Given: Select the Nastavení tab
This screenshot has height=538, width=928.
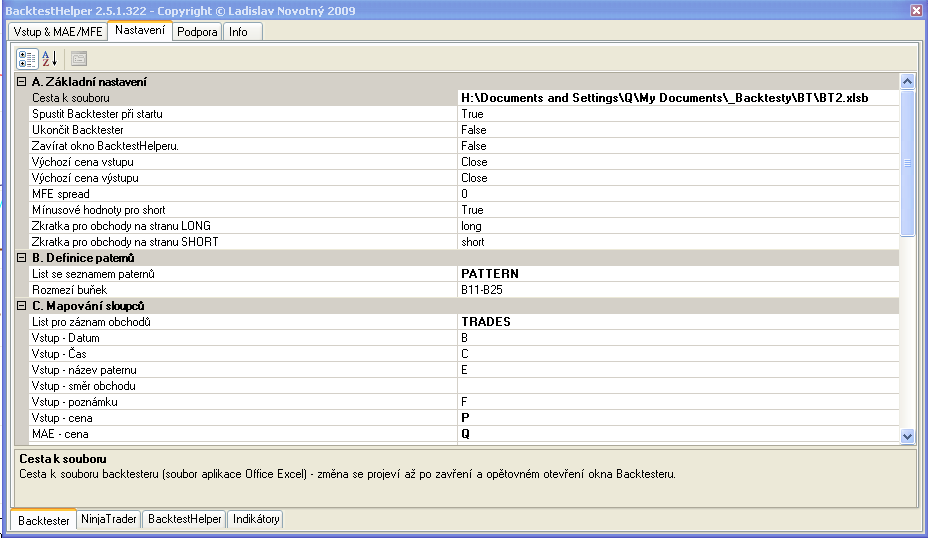Looking at the screenshot, I should [x=140, y=30].
